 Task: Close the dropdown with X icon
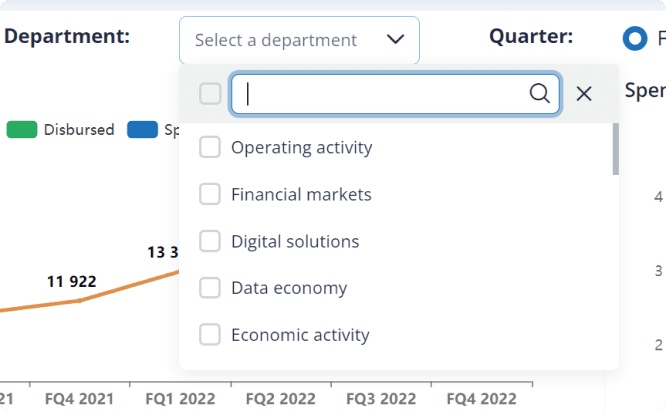[585, 94]
